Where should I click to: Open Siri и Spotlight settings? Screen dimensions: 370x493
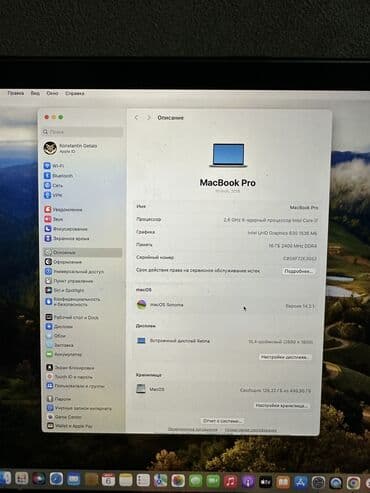pyautogui.click(x=65, y=290)
